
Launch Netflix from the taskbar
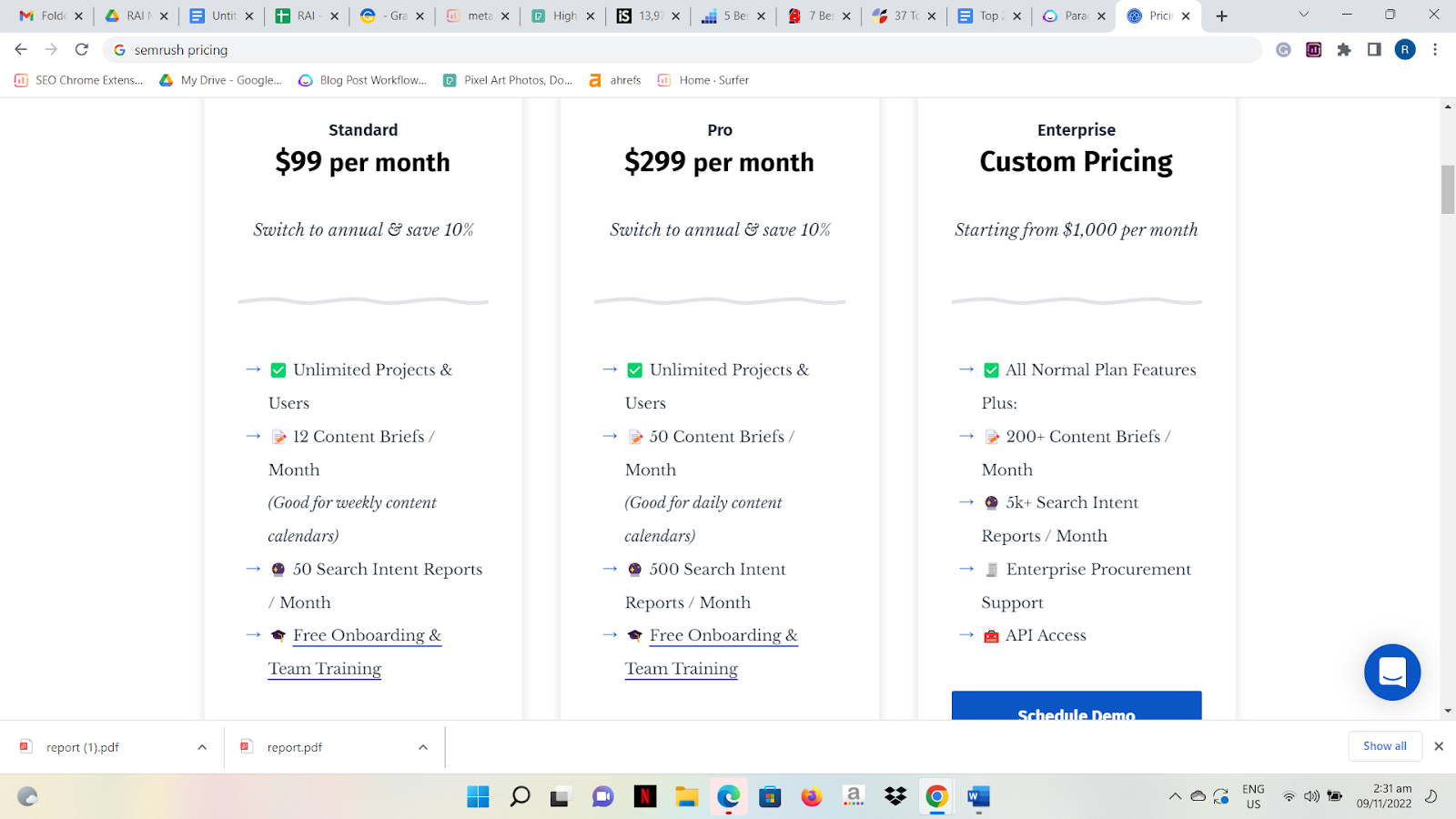(645, 797)
